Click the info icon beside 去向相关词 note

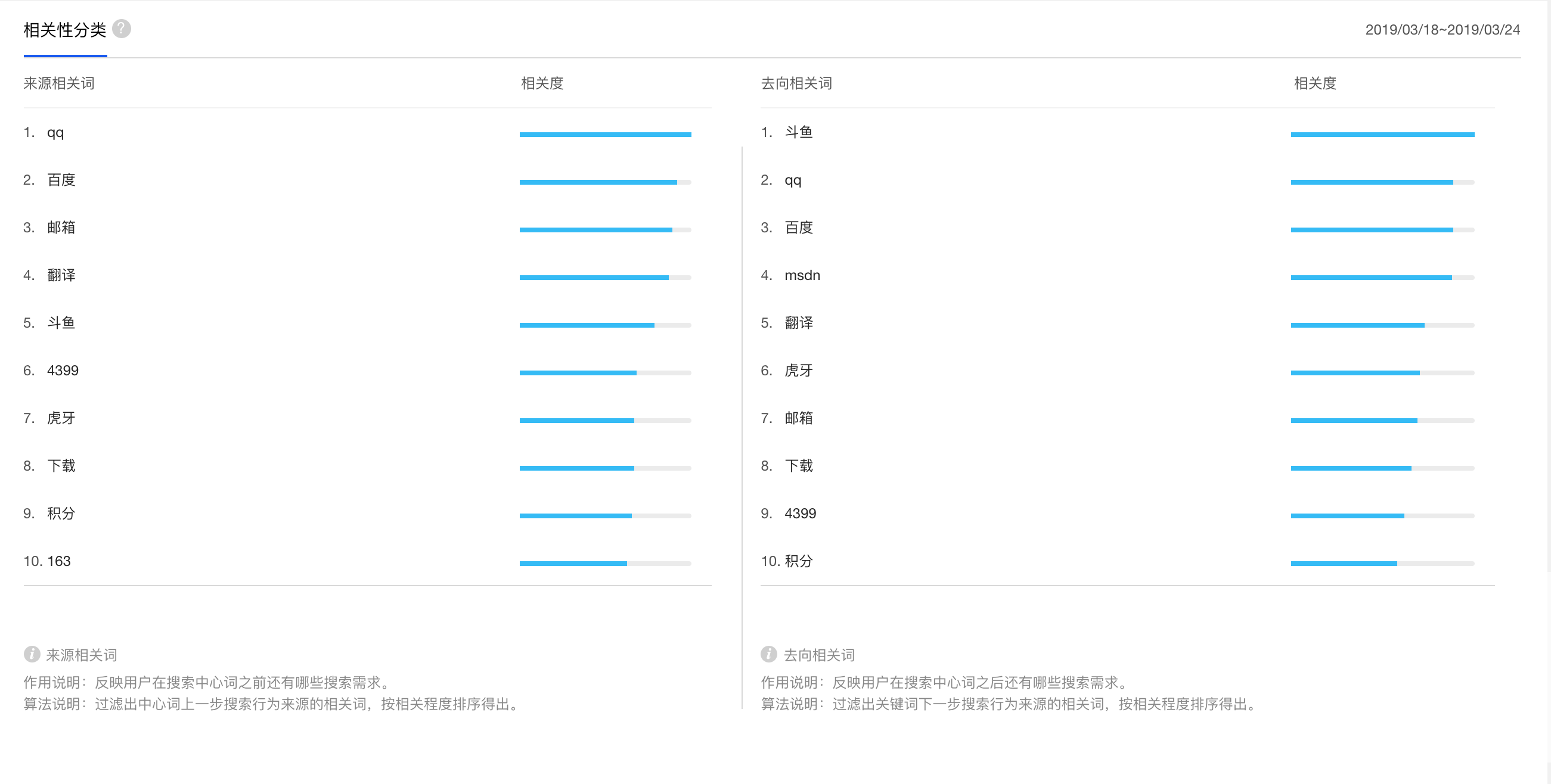(x=769, y=654)
